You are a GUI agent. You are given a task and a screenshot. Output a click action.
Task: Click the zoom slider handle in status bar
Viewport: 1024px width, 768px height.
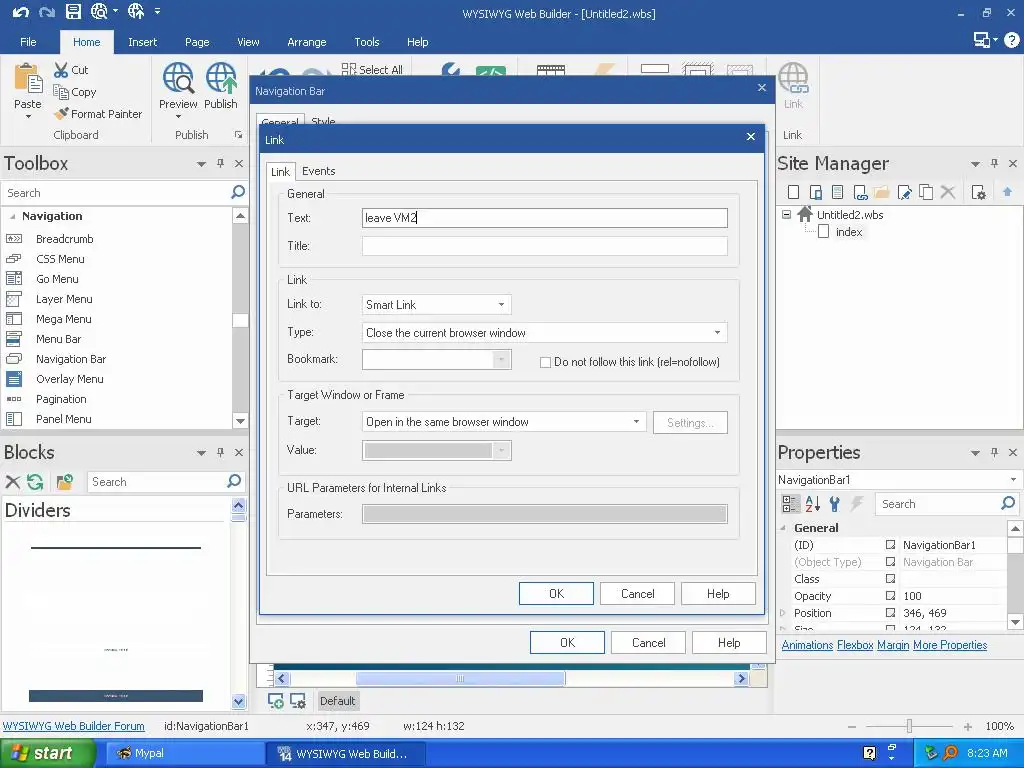tap(909, 726)
